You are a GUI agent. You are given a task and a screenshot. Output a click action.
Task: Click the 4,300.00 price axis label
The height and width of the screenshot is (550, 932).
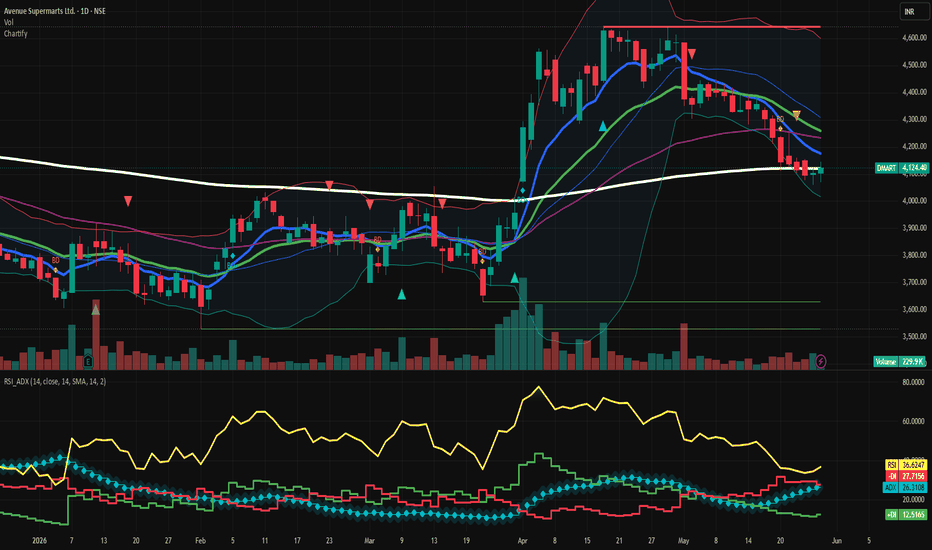(x=914, y=119)
